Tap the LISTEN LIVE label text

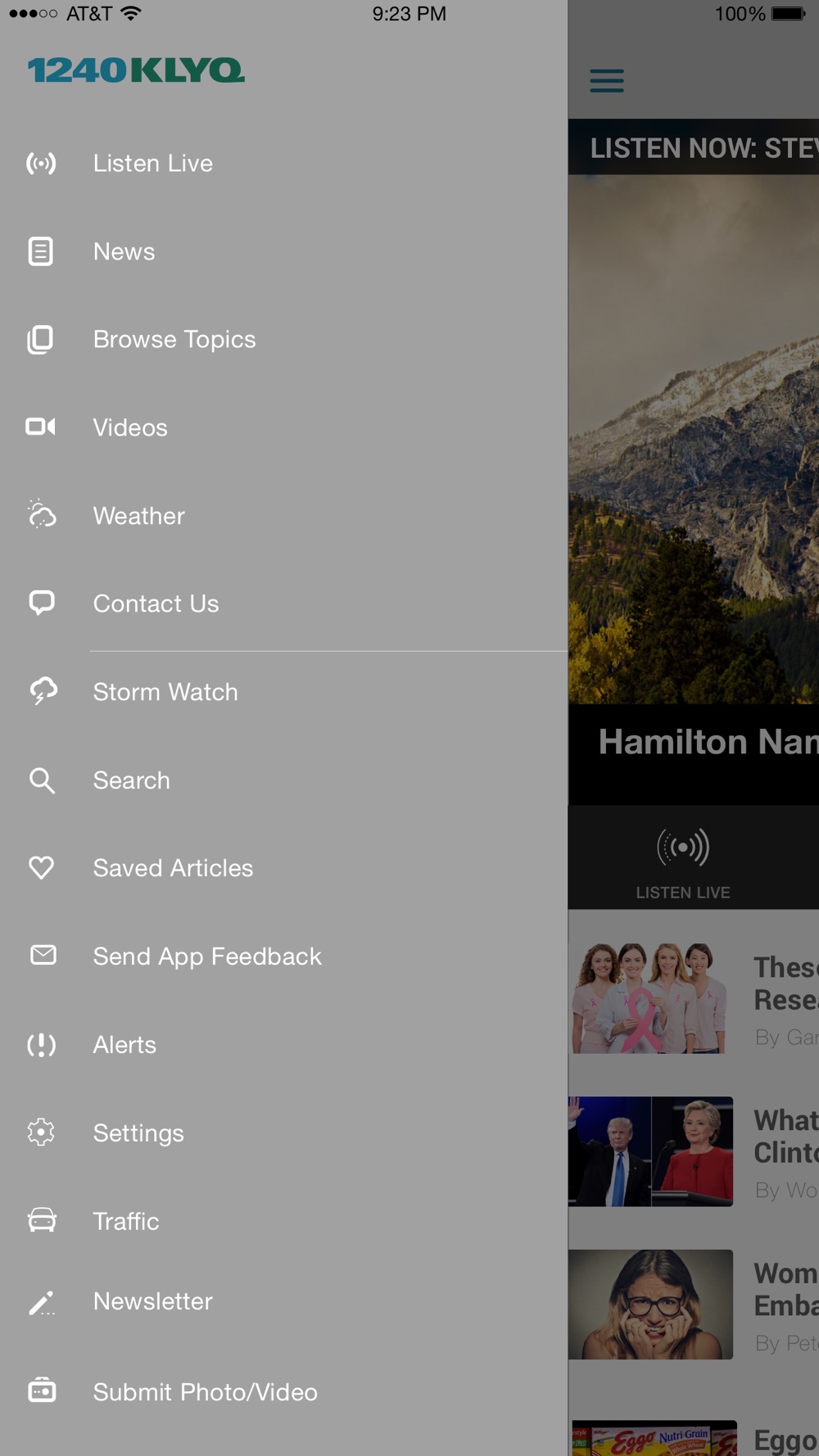(x=683, y=893)
